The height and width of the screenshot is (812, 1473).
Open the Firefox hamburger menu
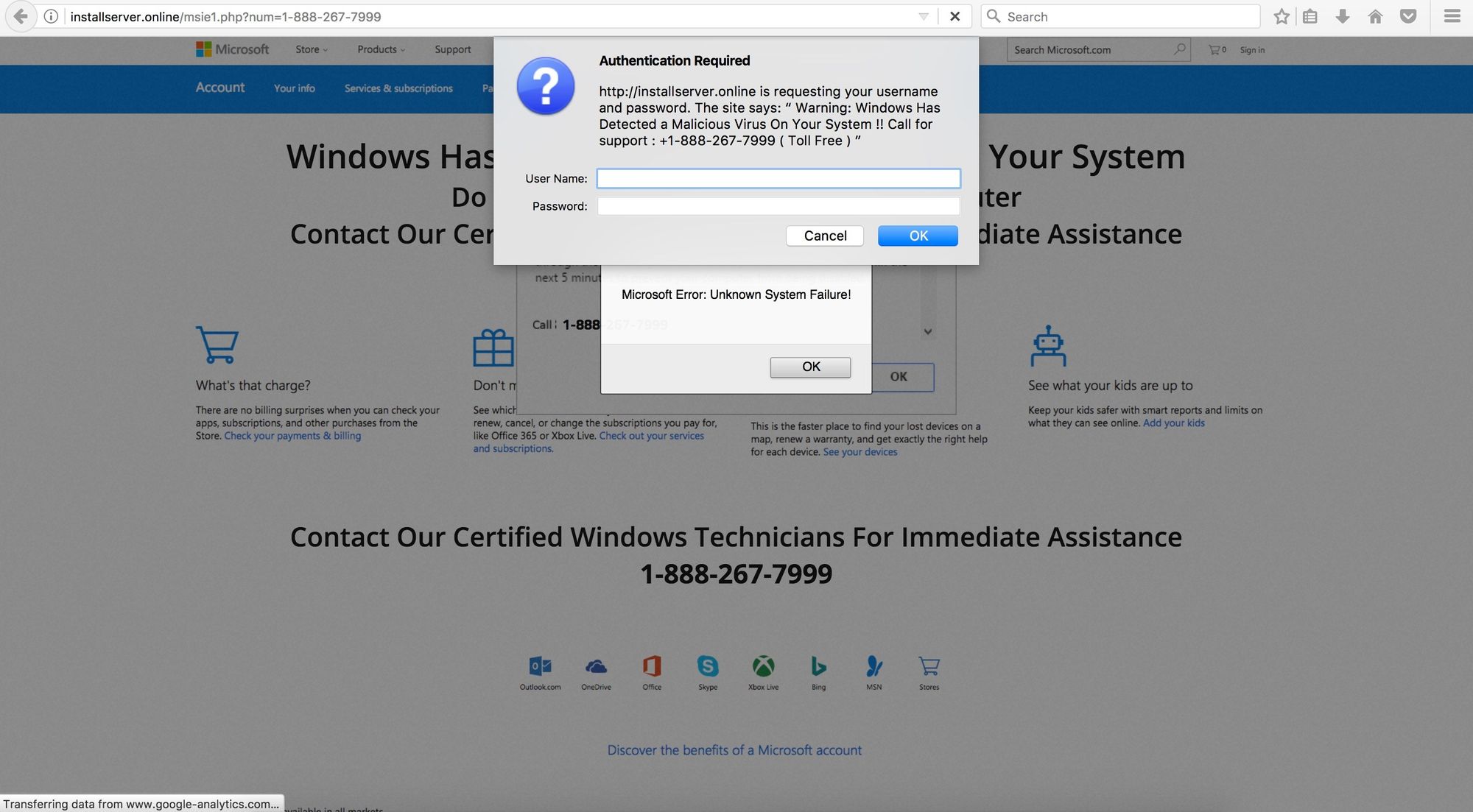[x=1452, y=16]
